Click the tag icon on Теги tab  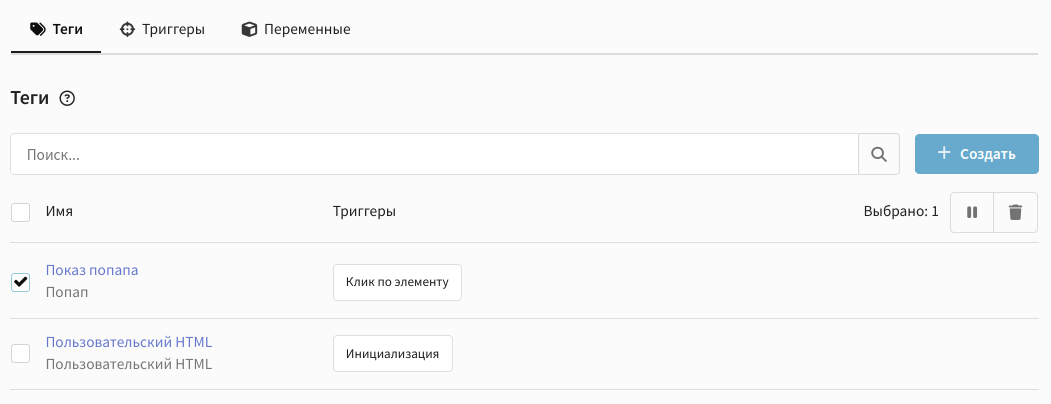38,29
